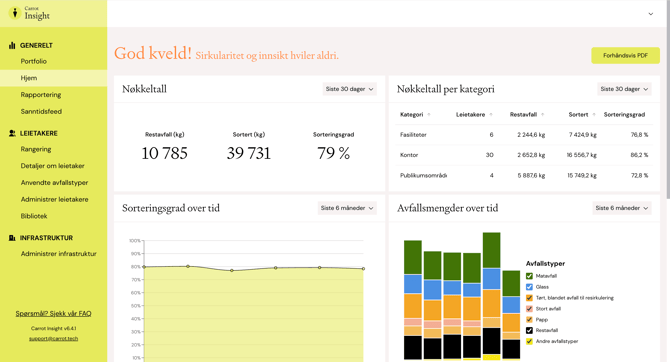Click the Carrot Insight logo icon
This screenshot has height=362, width=670.
[x=15, y=13]
